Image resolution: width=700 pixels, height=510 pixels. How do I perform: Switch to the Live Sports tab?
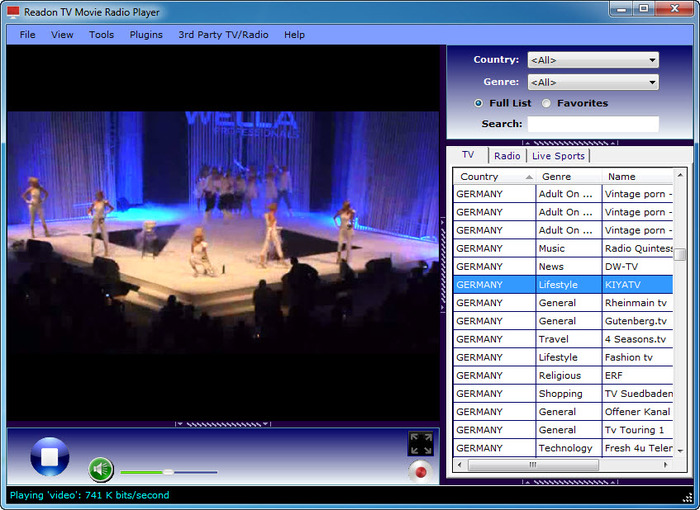[558, 156]
